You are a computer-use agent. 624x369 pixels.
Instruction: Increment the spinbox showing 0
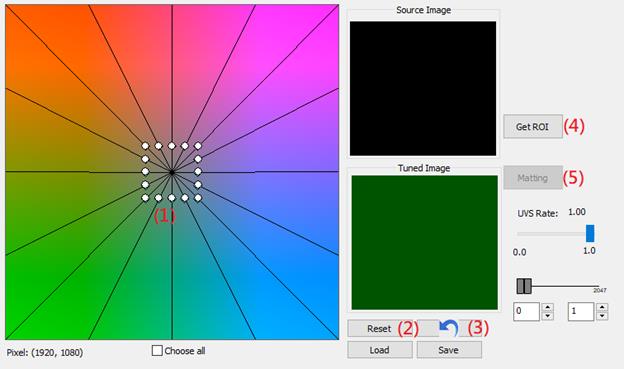click(x=548, y=307)
